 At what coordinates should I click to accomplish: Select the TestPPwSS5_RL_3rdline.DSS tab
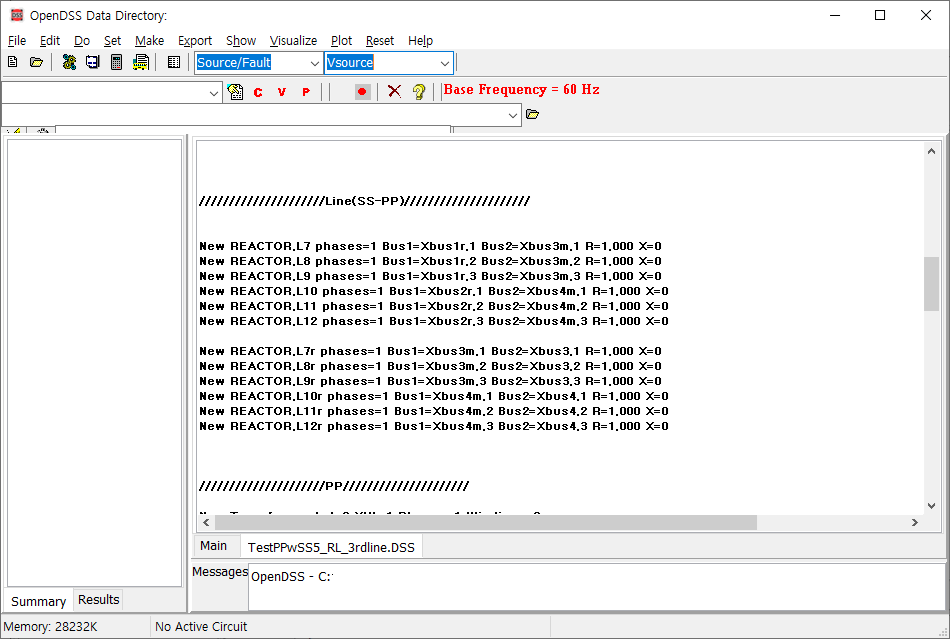tap(331, 547)
